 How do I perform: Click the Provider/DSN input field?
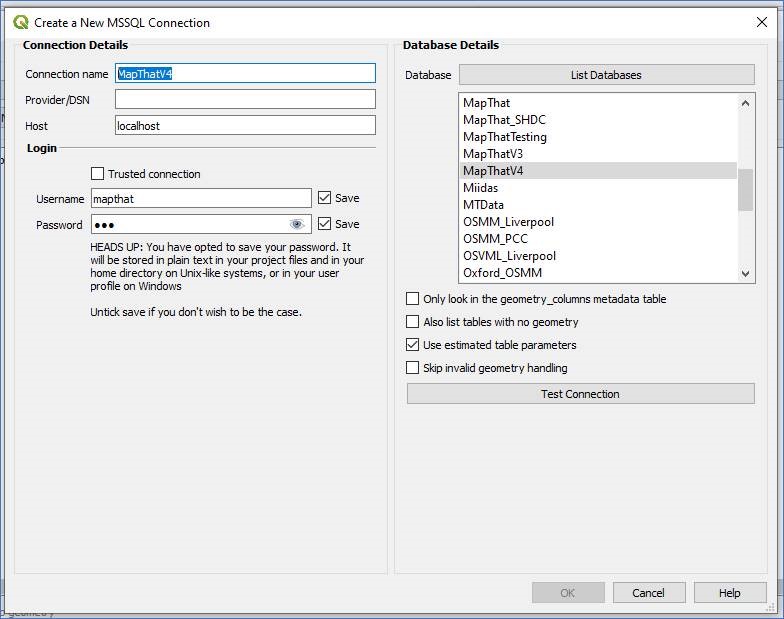click(x=246, y=99)
